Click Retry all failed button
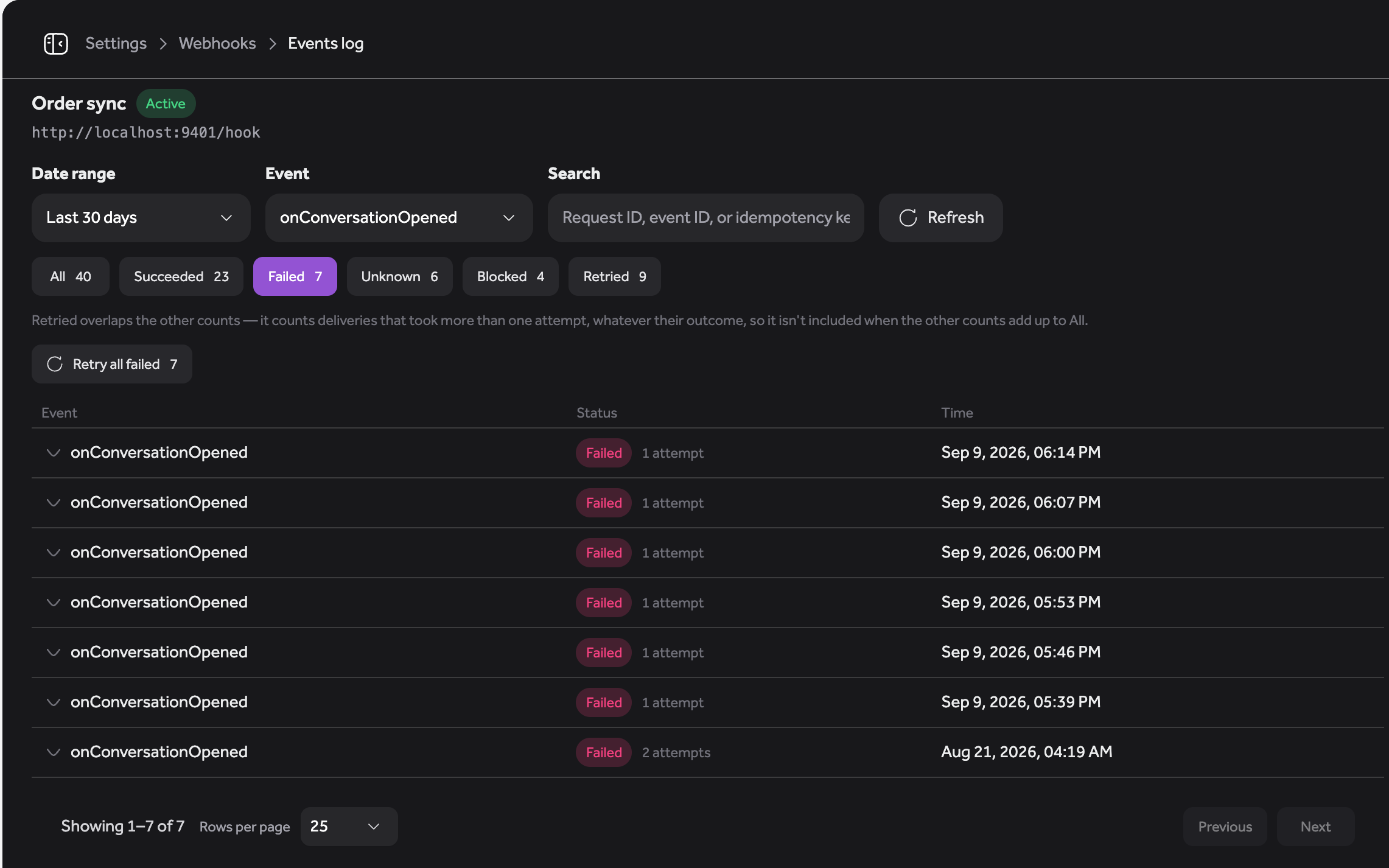The width and height of the screenshot is (1389, 868). pos(112,364)
